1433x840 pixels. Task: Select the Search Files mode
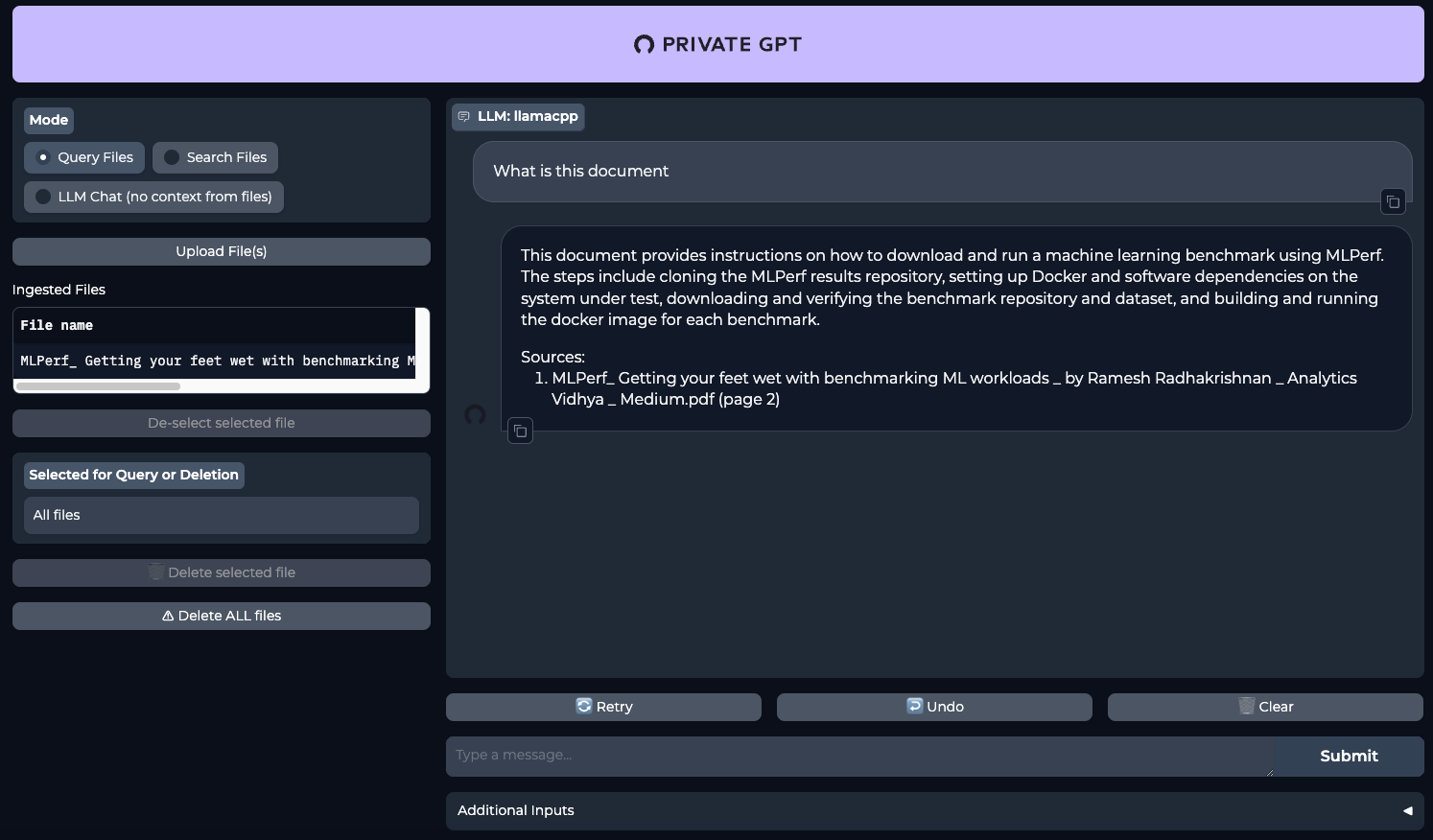coord(216,157)
